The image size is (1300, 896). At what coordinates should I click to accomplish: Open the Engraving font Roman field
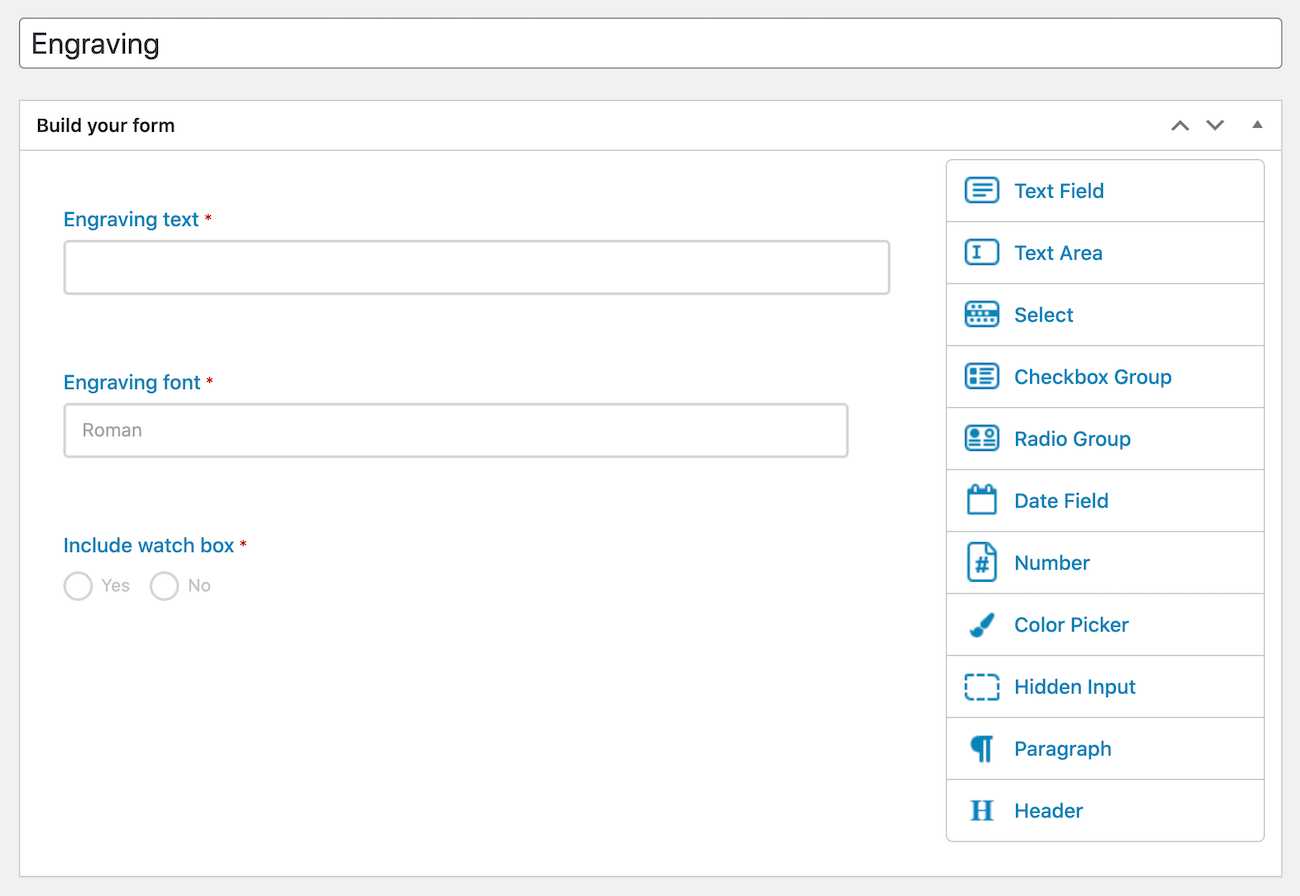pyautogui.click(x=456, y=430)
